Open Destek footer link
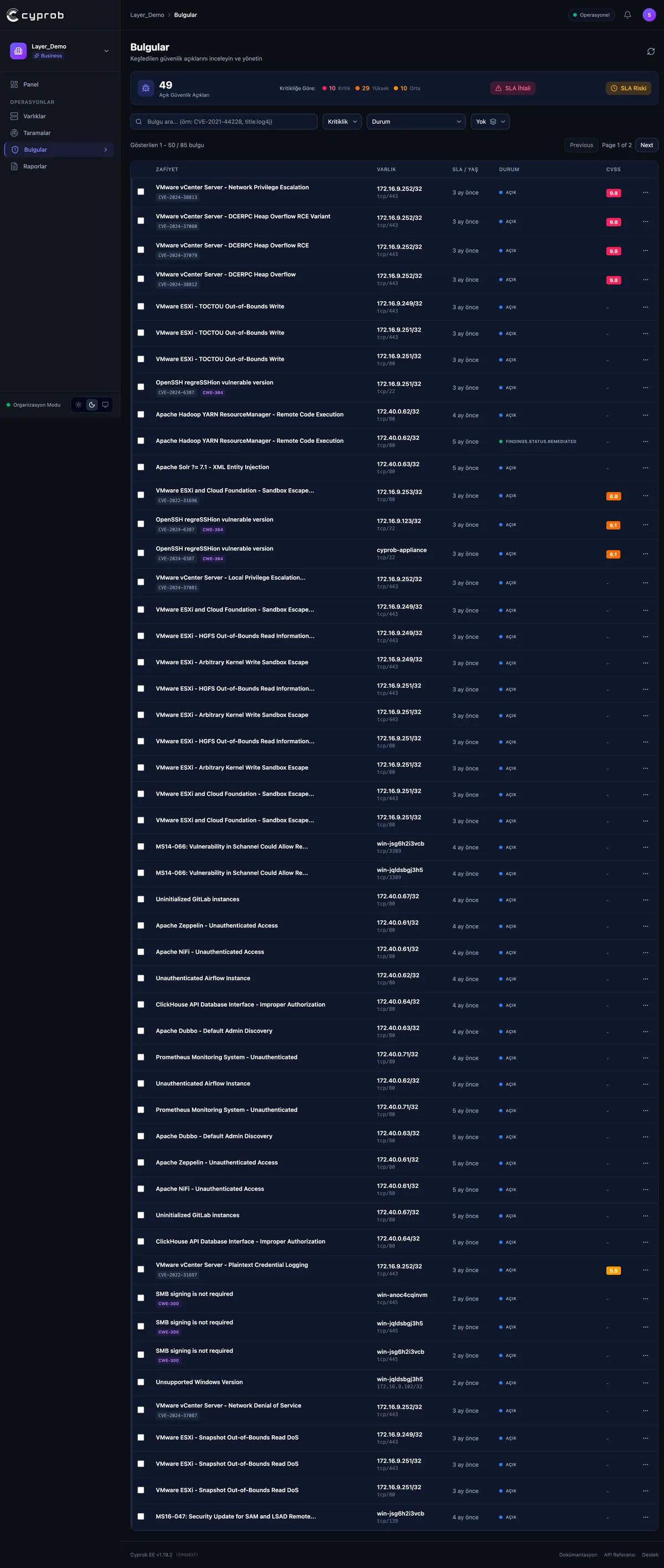This screenshot has height=1568, width=664. (x=650, y=1555)
